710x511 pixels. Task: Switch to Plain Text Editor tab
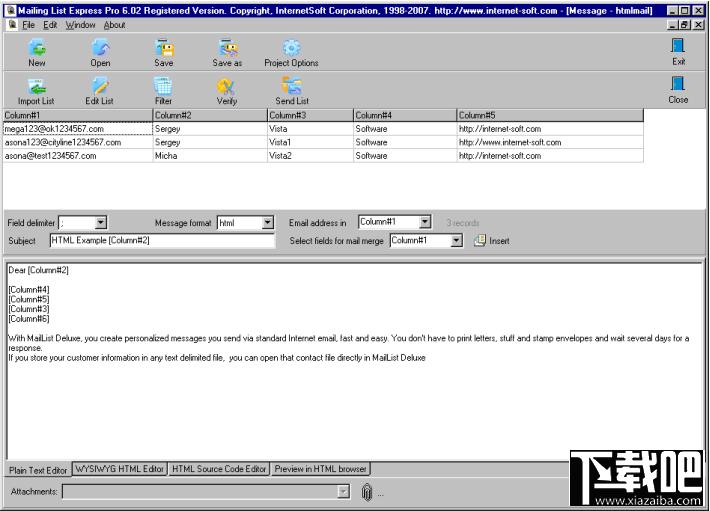38,470
